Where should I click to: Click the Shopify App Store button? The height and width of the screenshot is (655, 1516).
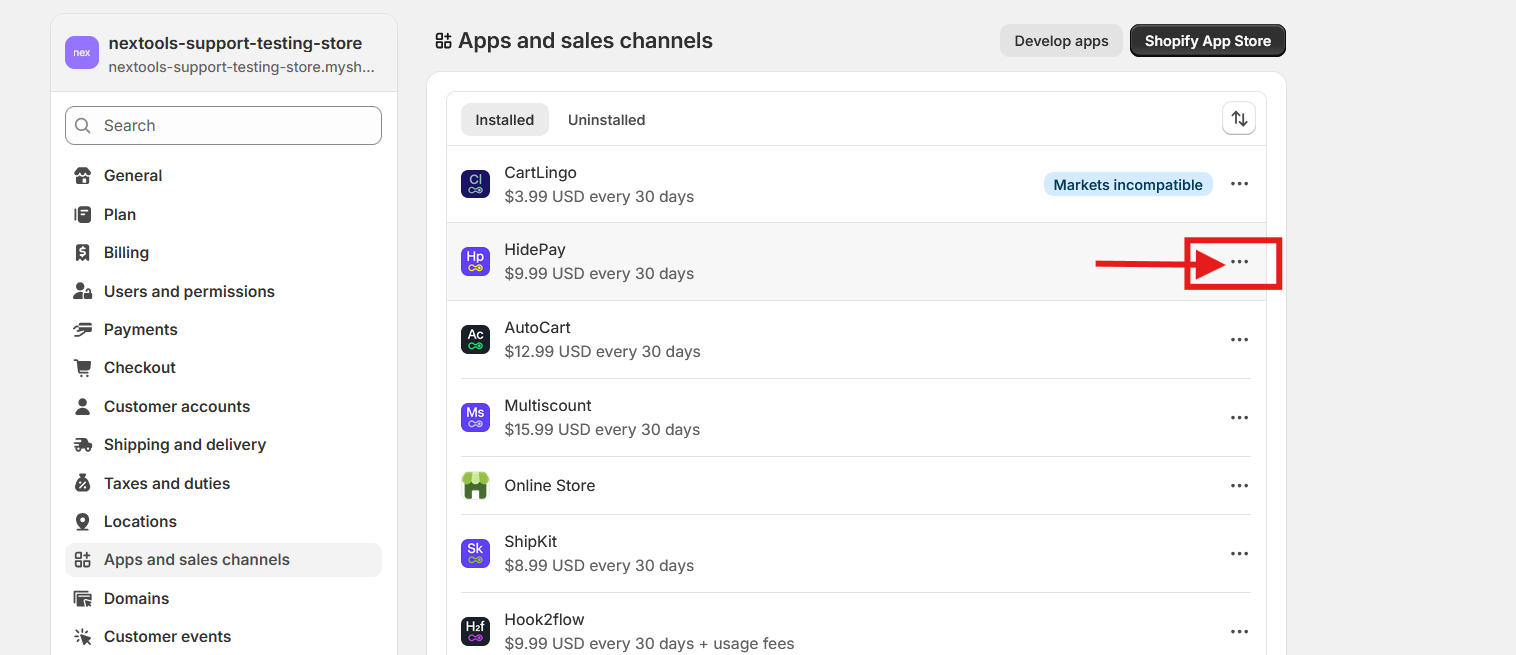[x=1207, y=41]
